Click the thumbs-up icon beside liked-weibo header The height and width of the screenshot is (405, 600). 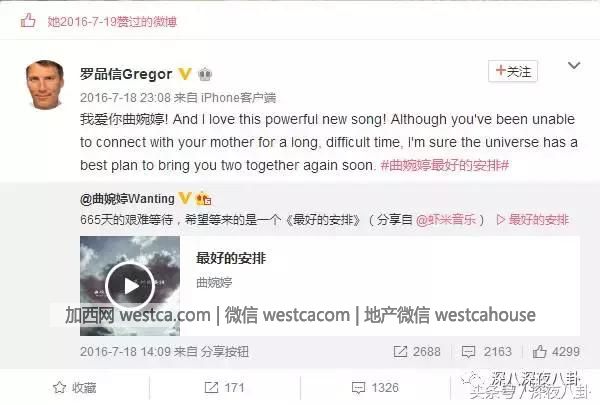pos(28,21)
